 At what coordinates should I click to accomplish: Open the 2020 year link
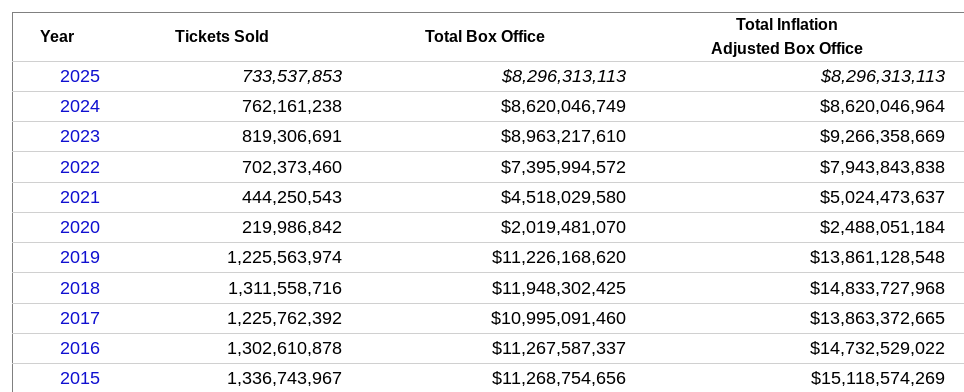pos(79,227)
